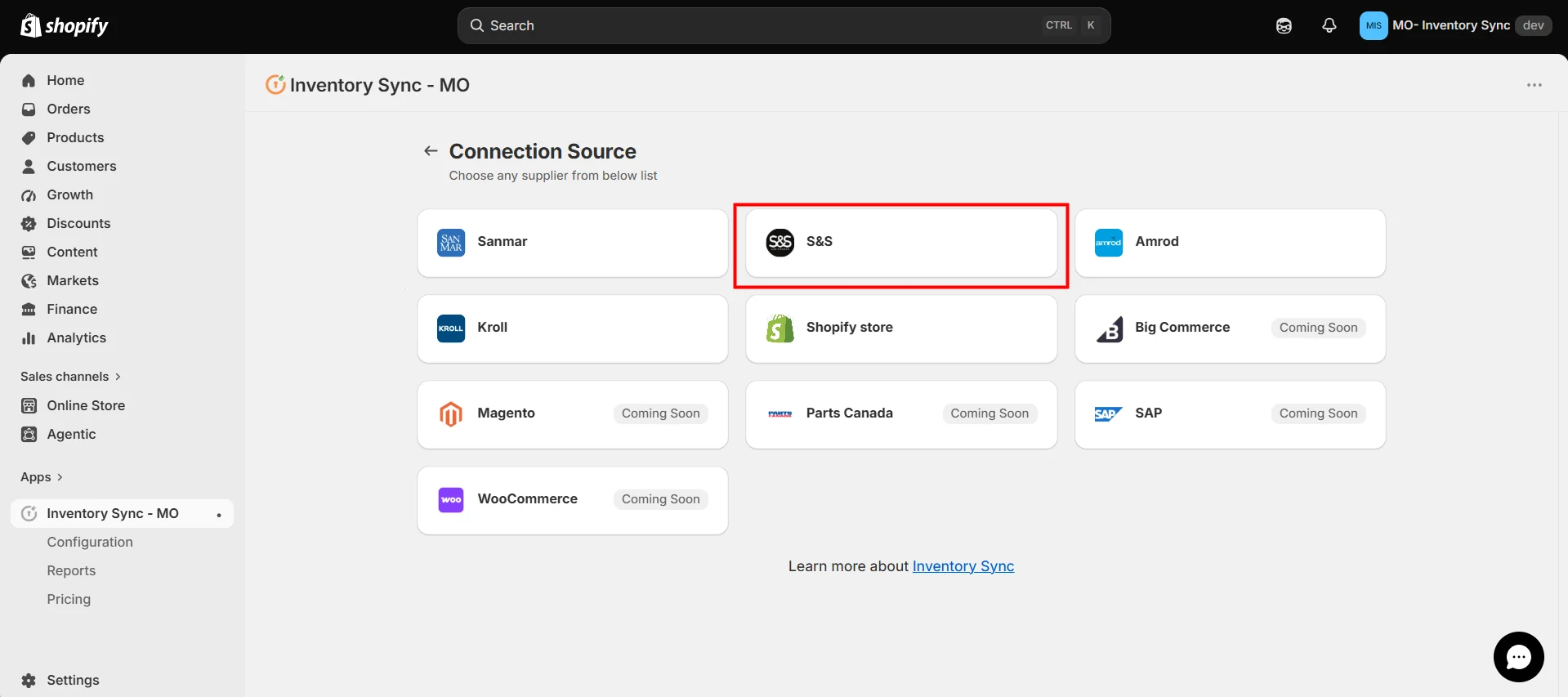Click the Shopify store bag logo
This screenshot has height=697, width=1568.
(780, 328)
